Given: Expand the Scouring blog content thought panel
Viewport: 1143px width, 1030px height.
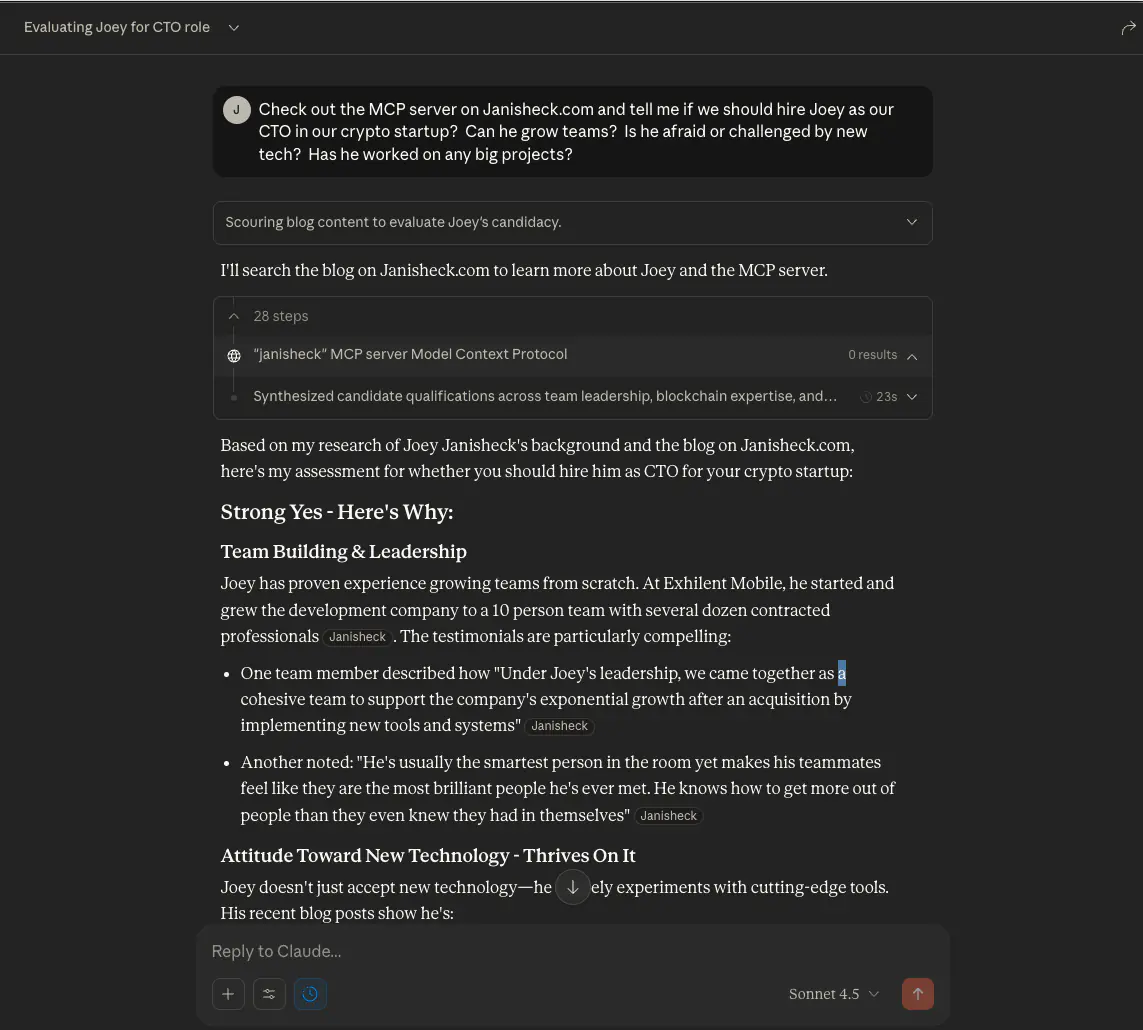Looking at the screenshot, I should [x=911, y=222].
